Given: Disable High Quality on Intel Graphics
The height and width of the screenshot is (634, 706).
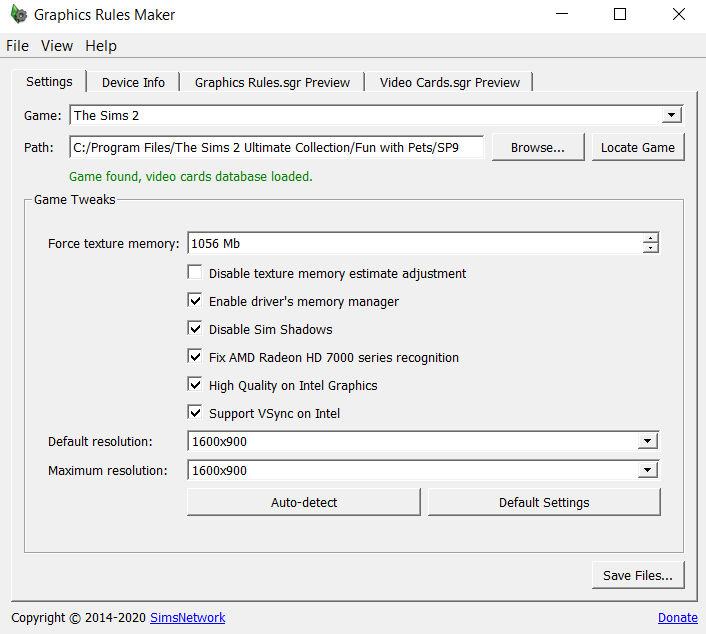Looking at the screenshot, I should click(195, 385).
